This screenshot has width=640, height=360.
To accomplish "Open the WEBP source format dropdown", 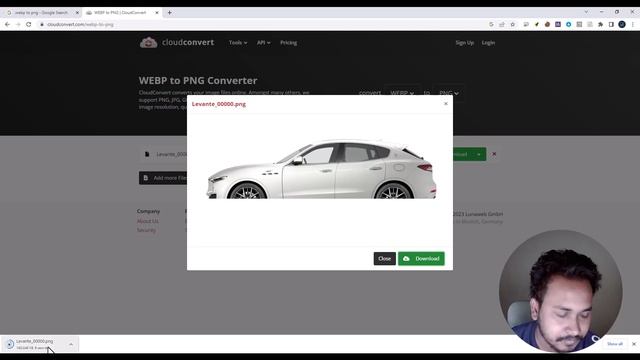I will pyautogui.click(x=402, y=93).
